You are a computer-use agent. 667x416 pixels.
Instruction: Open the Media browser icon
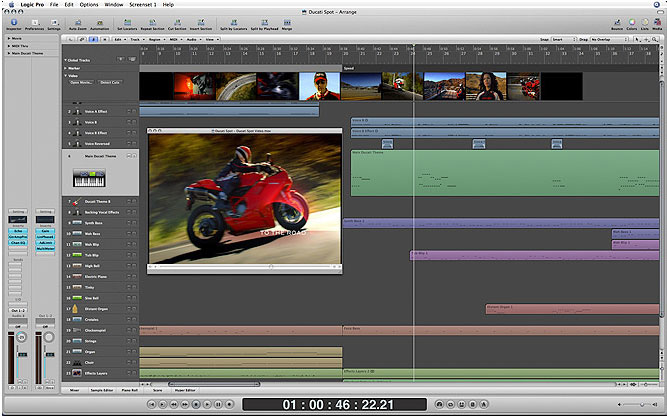[655, 21]
